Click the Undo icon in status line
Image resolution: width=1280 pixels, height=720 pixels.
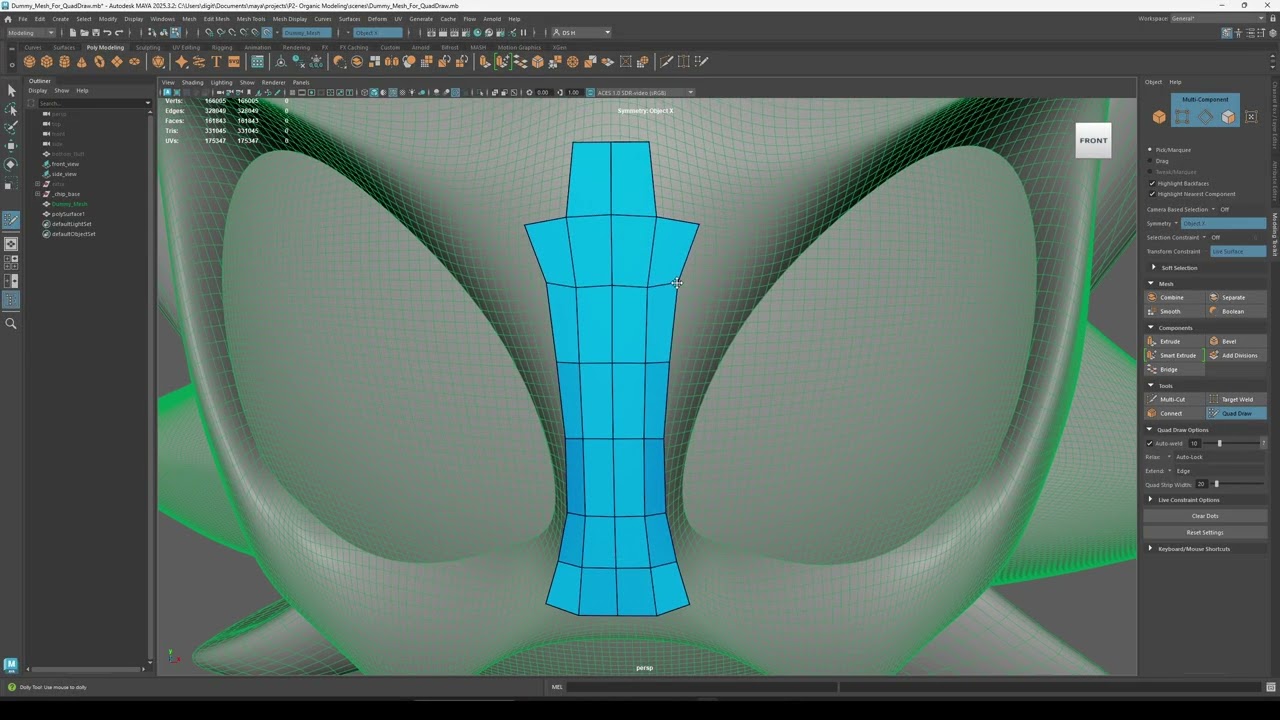[x=107, y=33]
